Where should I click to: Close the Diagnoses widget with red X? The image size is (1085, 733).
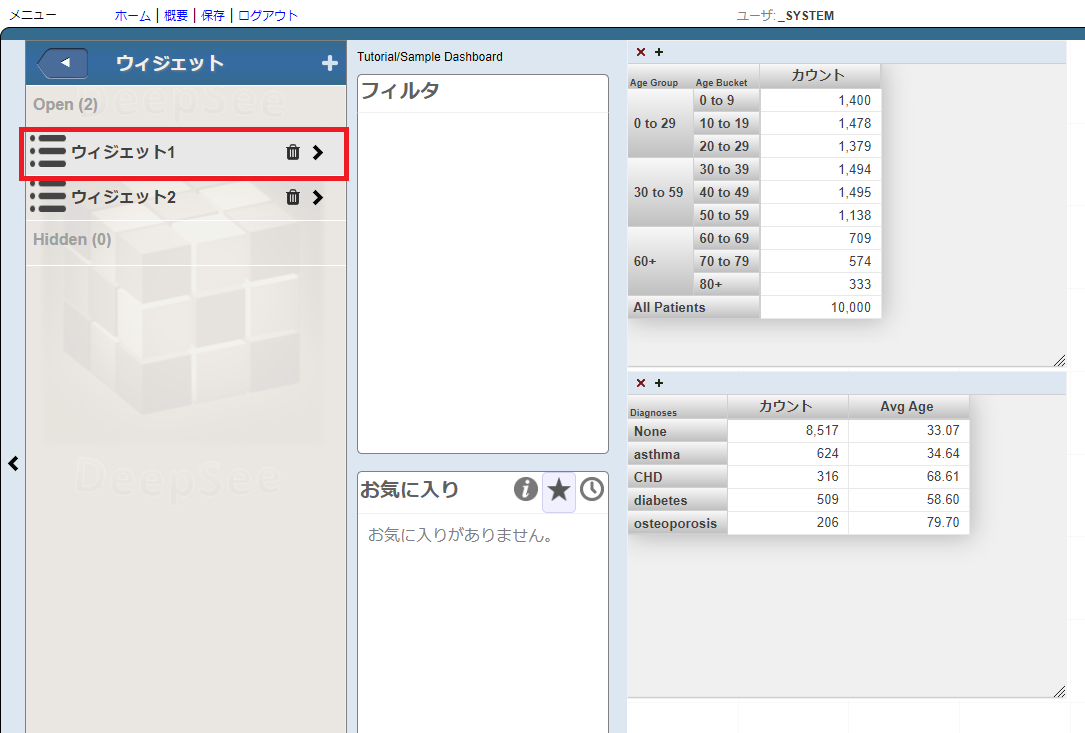click(x=641, y=383)
